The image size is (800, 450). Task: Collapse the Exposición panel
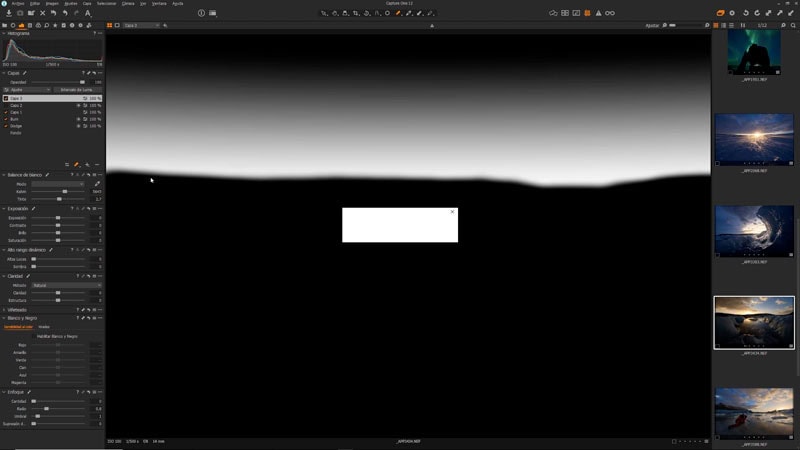(3, 209)
